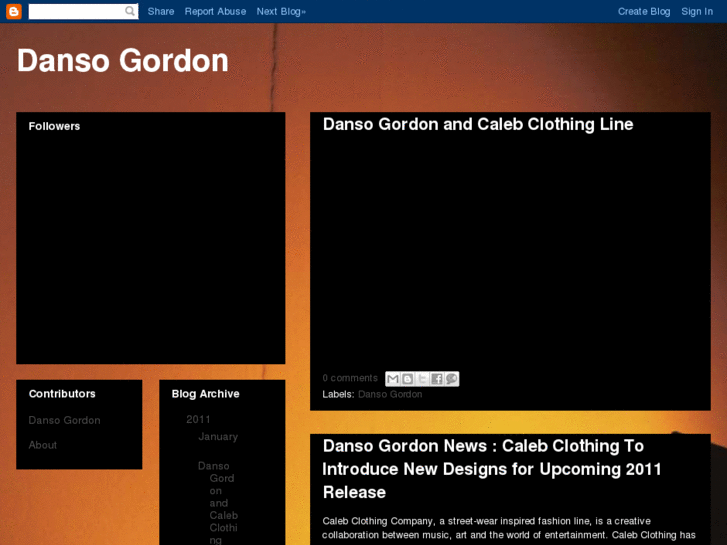
Task: Open the Sign In link
Action: click(697, 12)
